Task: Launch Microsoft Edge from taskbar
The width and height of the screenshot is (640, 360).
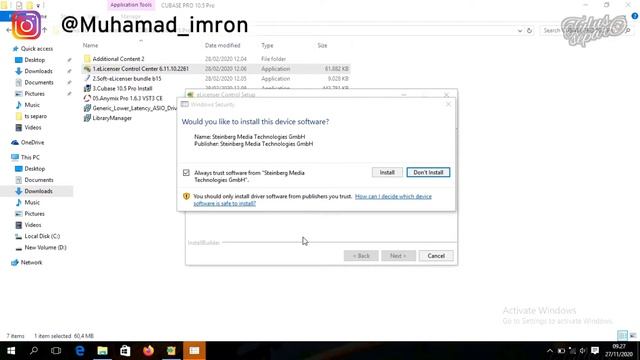Action: (x=80, y=351)
